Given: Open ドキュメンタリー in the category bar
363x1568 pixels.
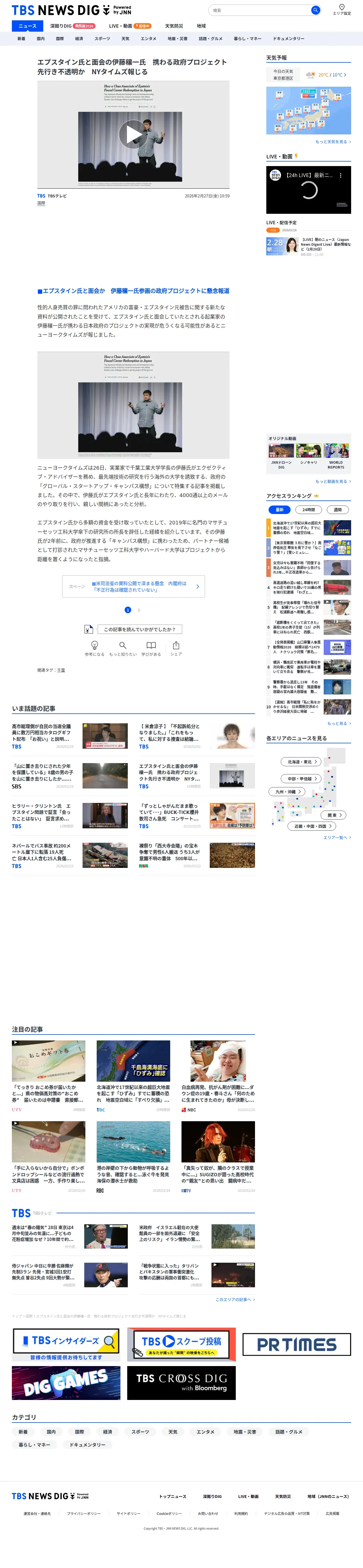Looking at the screenshot, I should click(289, 38).
